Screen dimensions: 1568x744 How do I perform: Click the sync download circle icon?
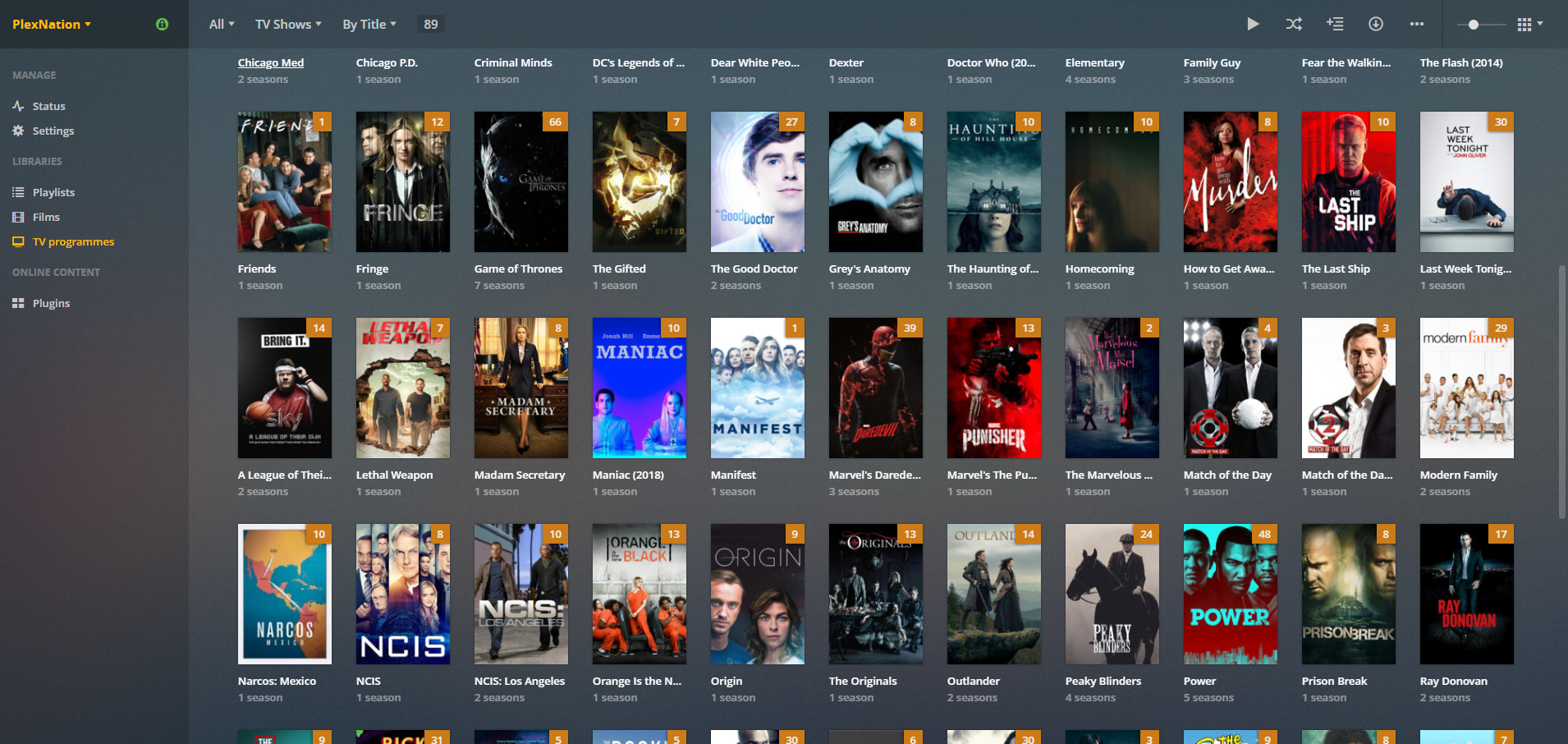tap(1376, 24)
